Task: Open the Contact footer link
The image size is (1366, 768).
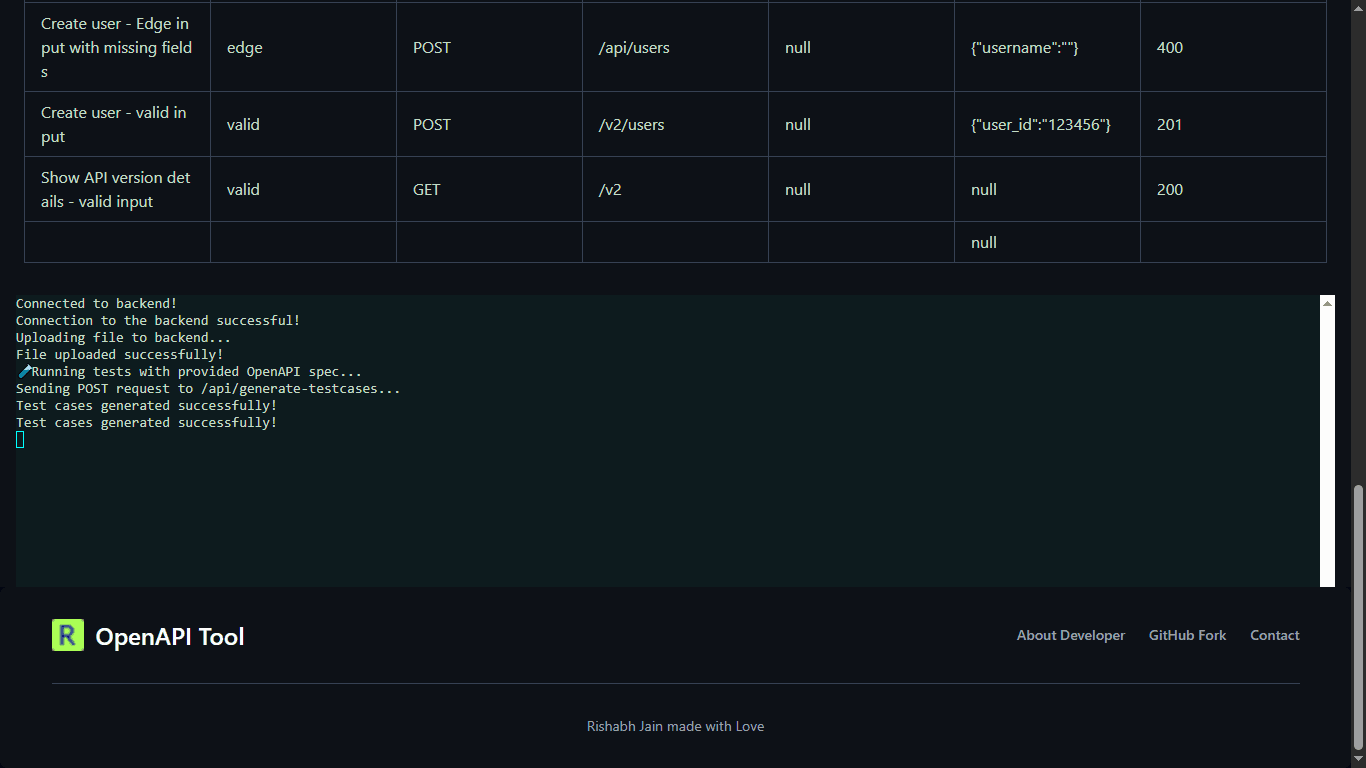Action: (x=1275, y=635)
